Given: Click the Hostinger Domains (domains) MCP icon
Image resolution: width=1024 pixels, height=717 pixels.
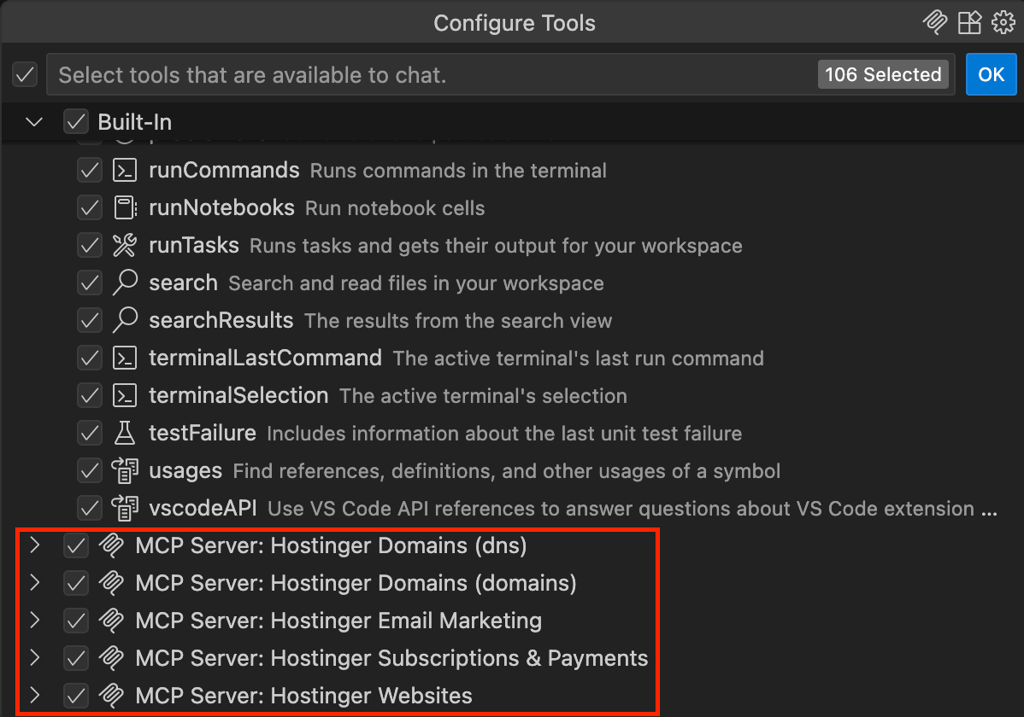Looking at the screenshot, I should (x=112, y=583).
